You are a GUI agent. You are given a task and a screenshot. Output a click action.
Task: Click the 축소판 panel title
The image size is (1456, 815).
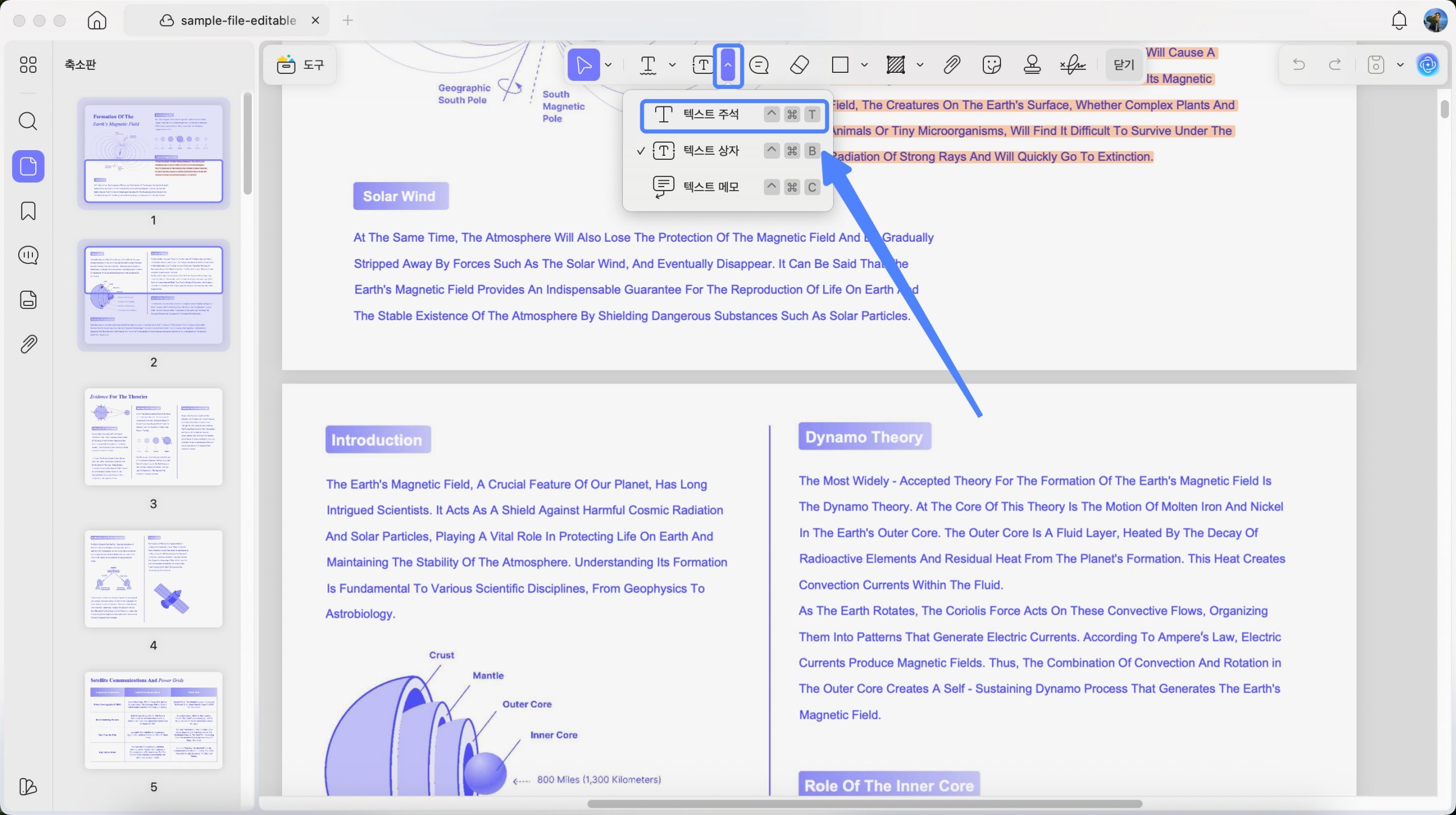coord(80,65)
